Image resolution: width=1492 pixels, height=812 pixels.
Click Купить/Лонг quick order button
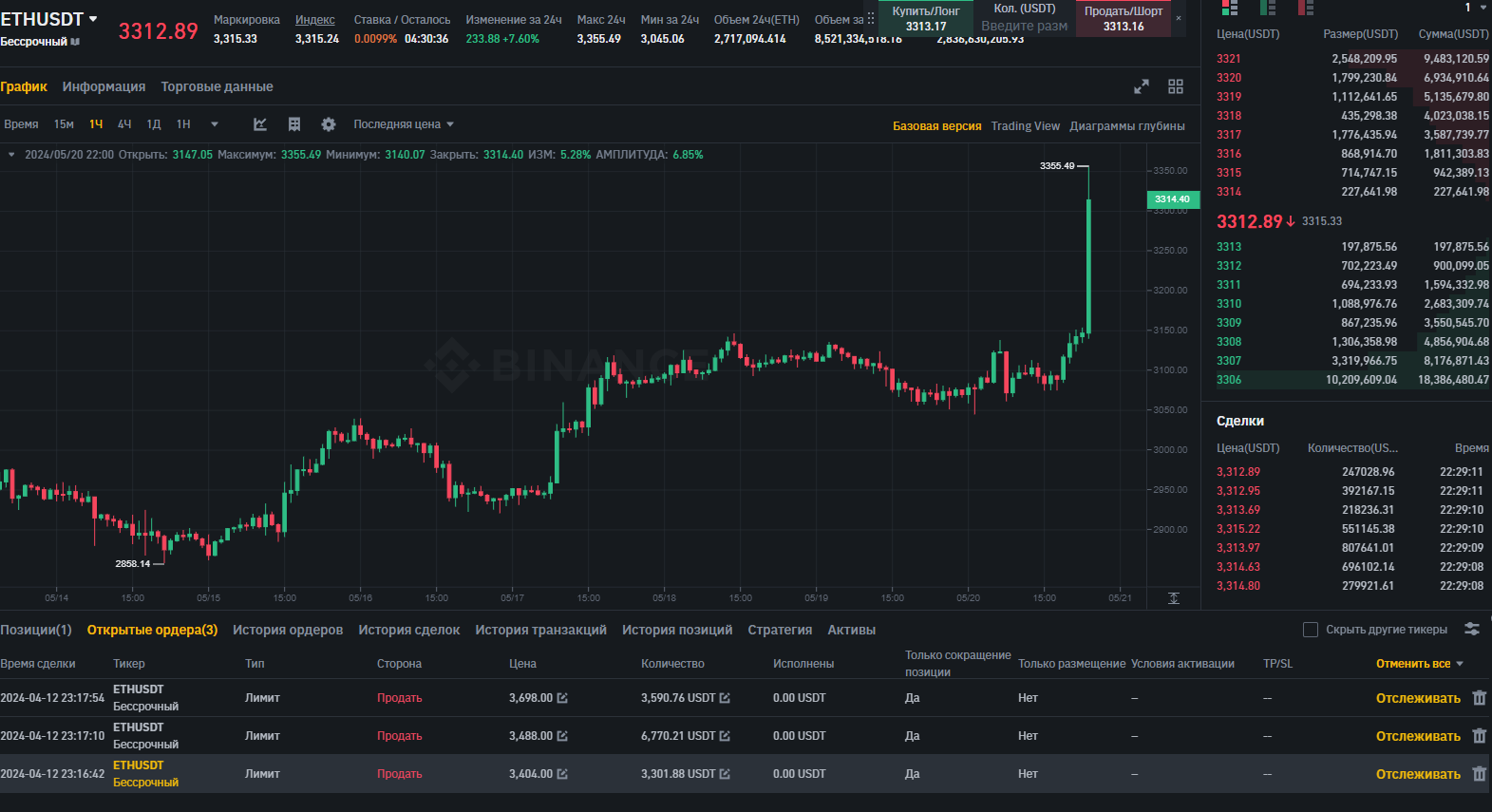tap(926, 18)
